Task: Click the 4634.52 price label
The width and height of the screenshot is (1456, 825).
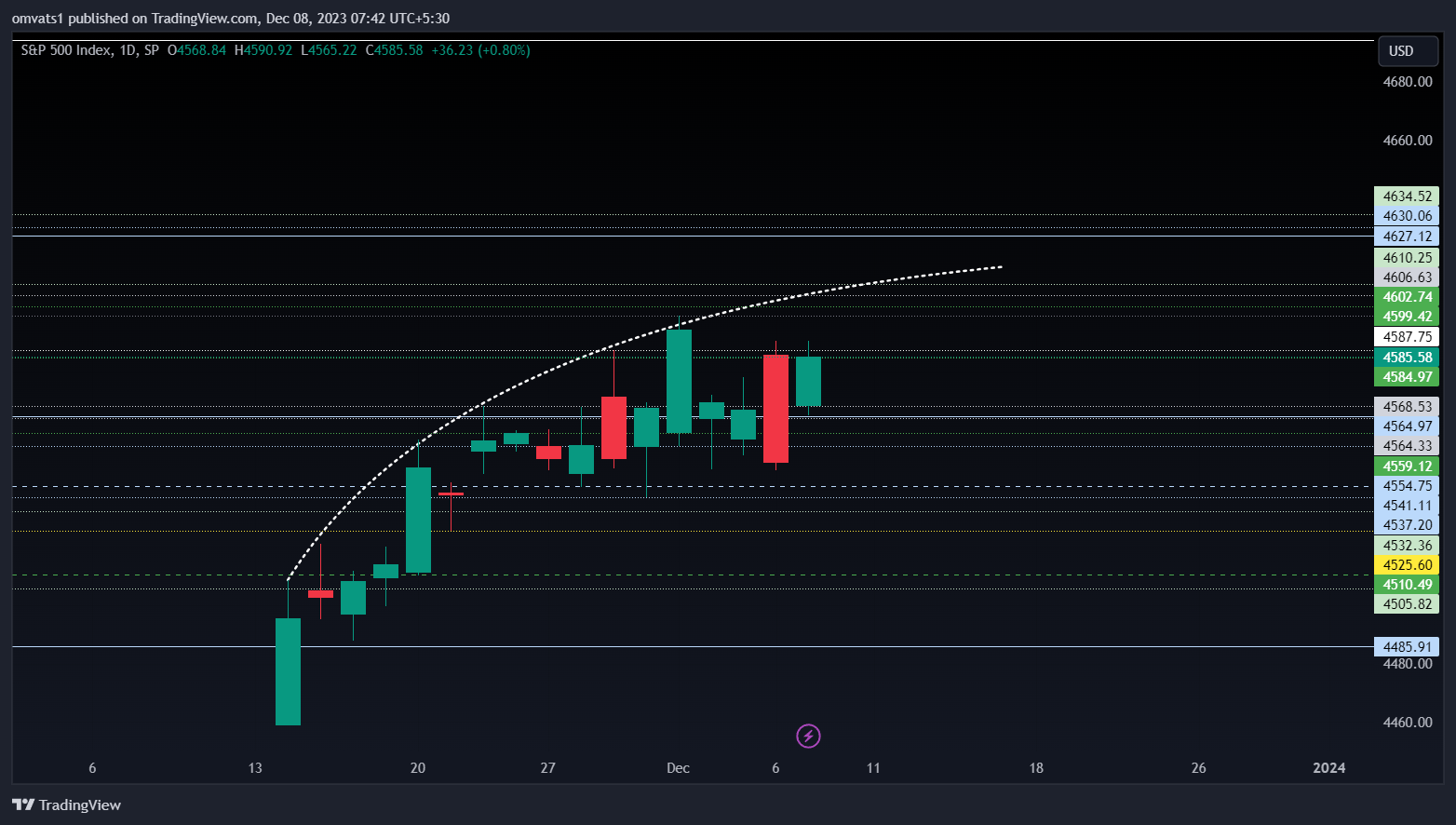Action: click(x=1407, y=196)
